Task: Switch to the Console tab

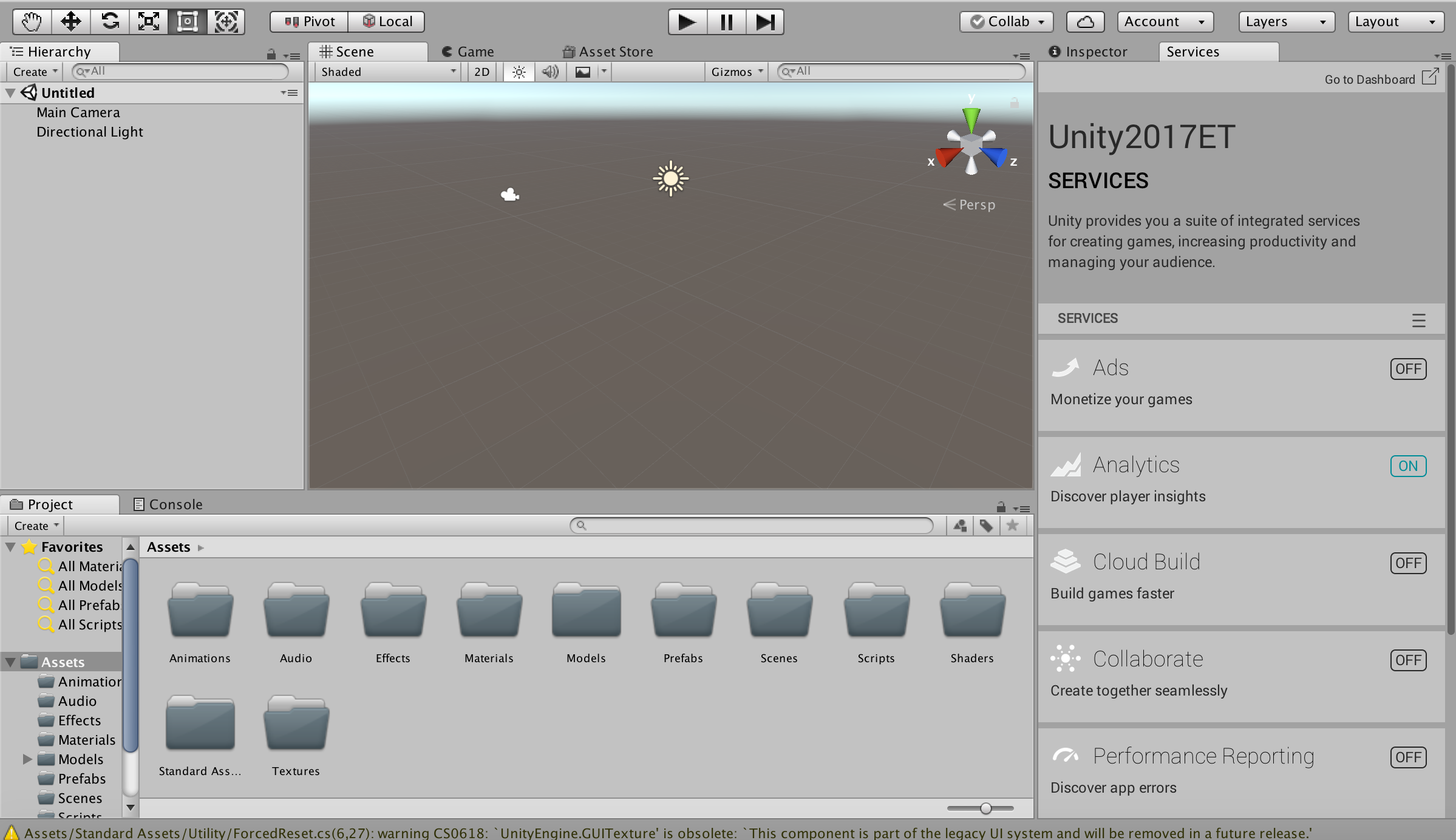Action: pos(168,504)
